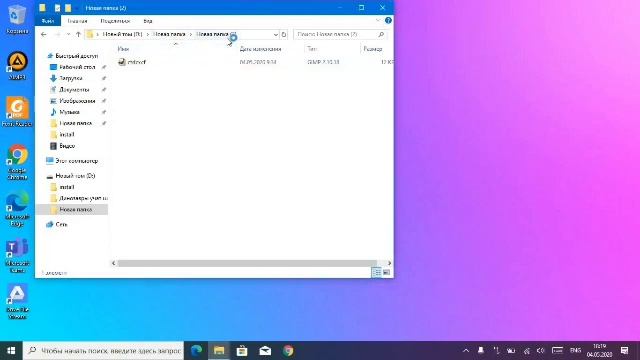Open Mail app from taskbar
640x360 pixels.
(x=265, y=351)
